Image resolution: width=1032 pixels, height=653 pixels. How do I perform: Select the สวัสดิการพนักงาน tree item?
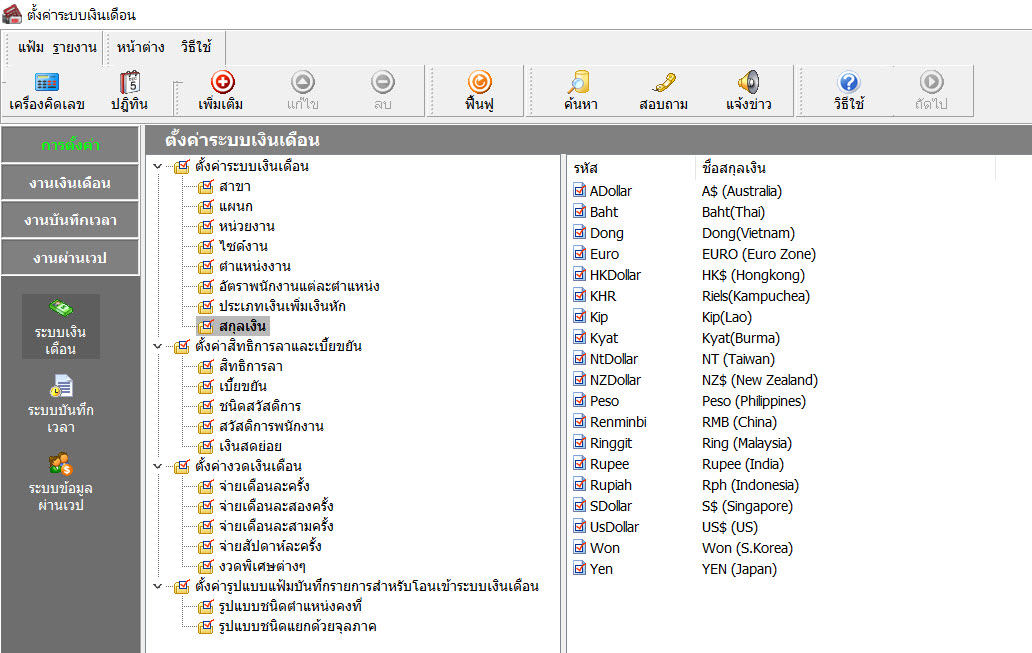271,426
